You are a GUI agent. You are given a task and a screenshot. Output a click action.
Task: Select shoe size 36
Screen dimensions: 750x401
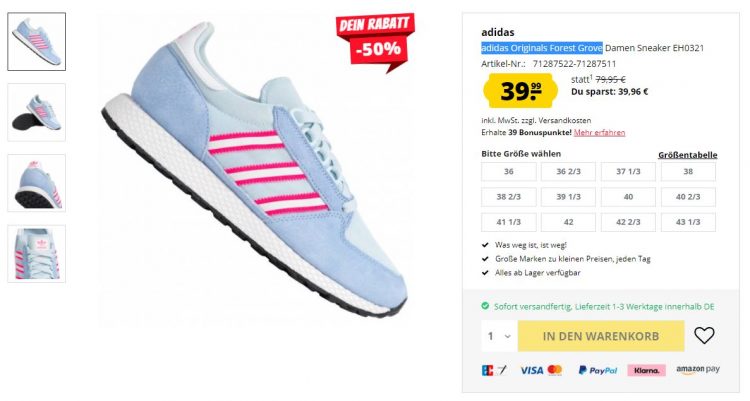click(508, 171)
